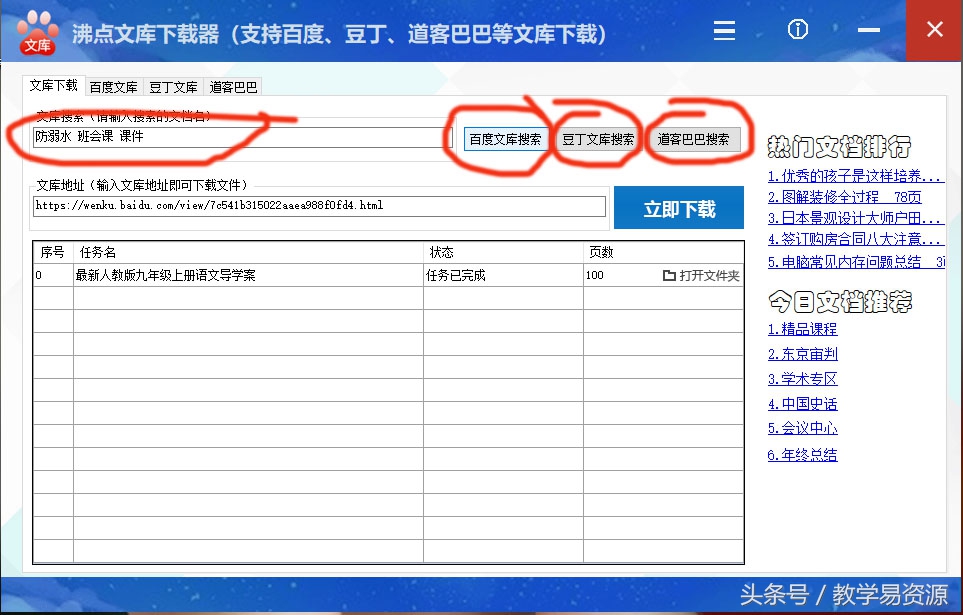
Task: Switch to the 豆丁文库 tab
Action: point(172,87)
